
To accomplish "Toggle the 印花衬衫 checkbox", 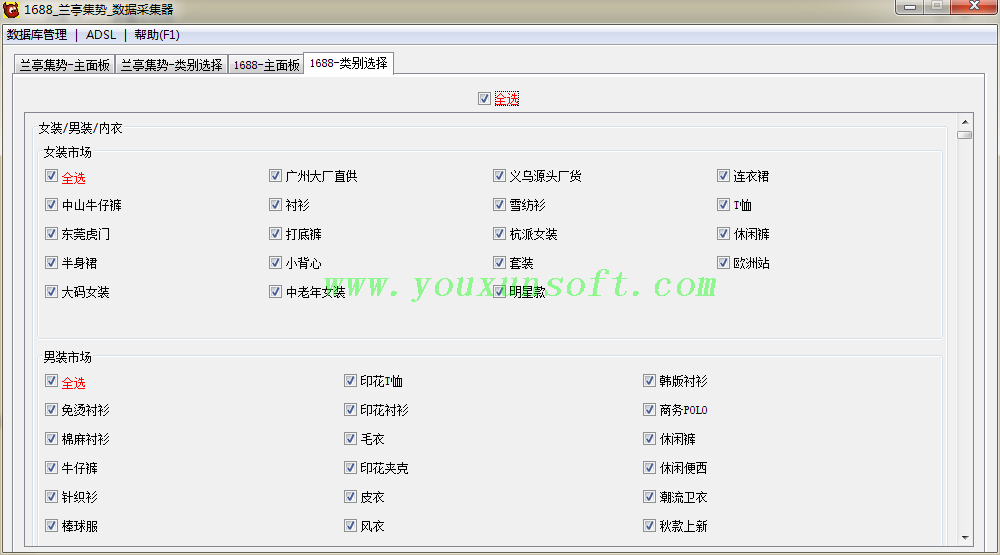I will (350, 410).
